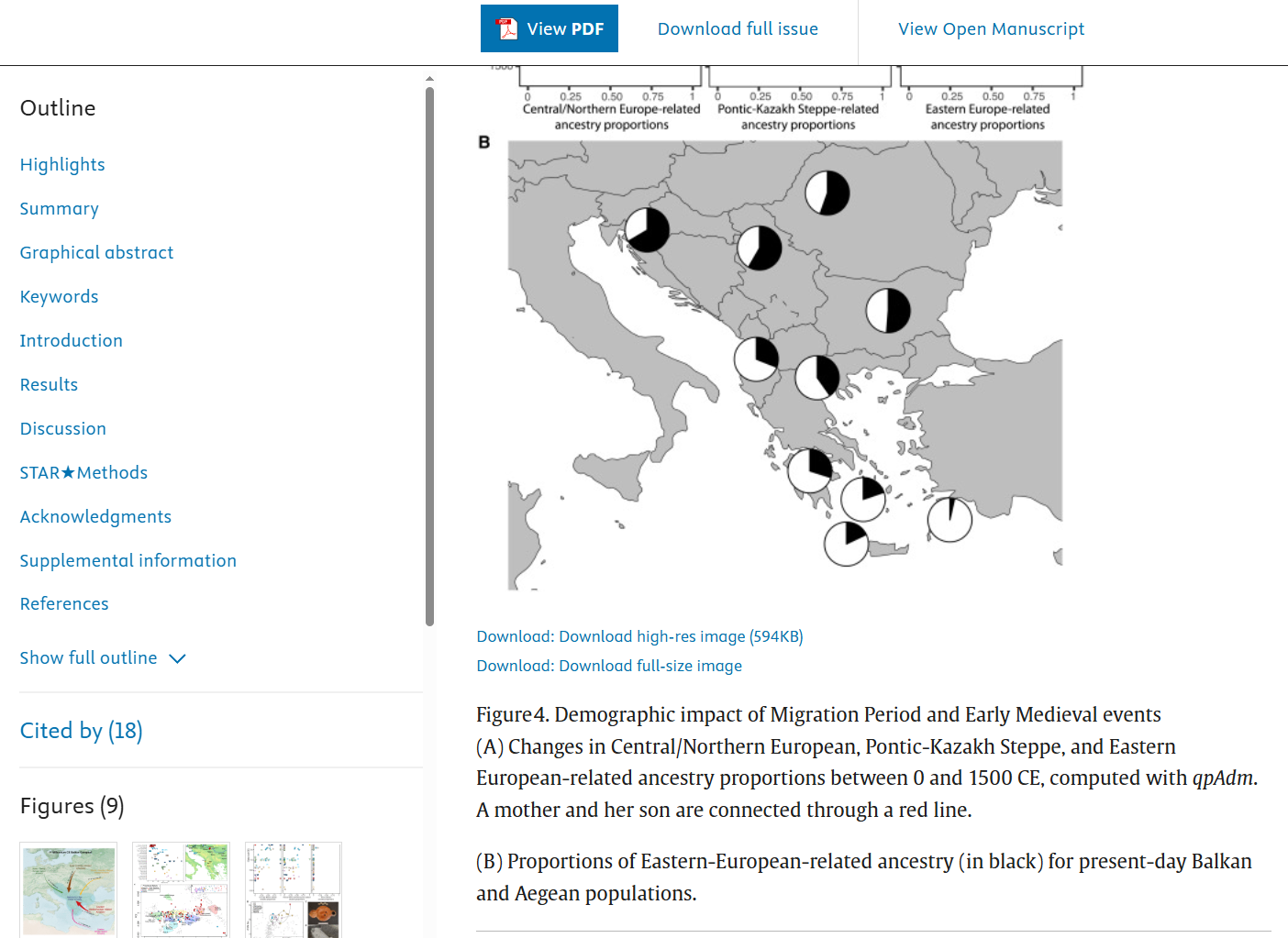This screenshot has width=1288, height=938.
Task: Click the sidebar scroll-up arrow
Action: (x=429, y=79)
